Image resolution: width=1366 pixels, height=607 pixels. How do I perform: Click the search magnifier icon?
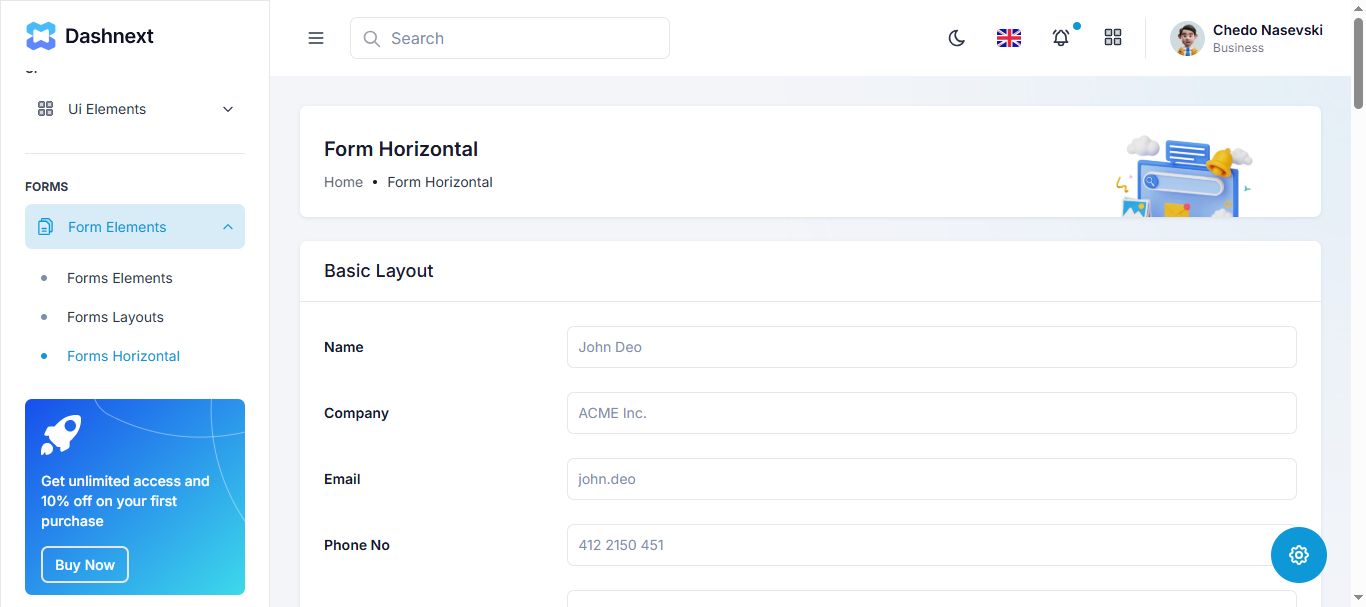[x=372, y=39]
